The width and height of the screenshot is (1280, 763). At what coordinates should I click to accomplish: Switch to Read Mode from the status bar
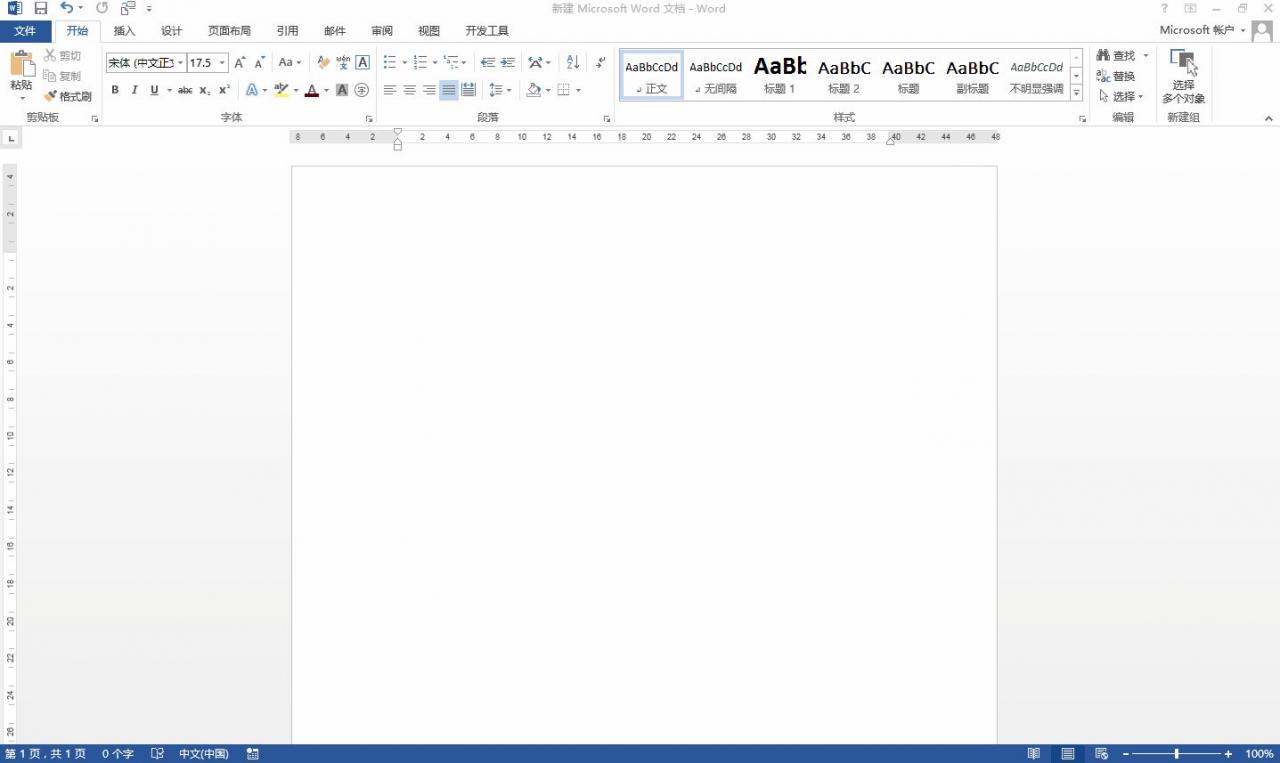(1034, 753)
